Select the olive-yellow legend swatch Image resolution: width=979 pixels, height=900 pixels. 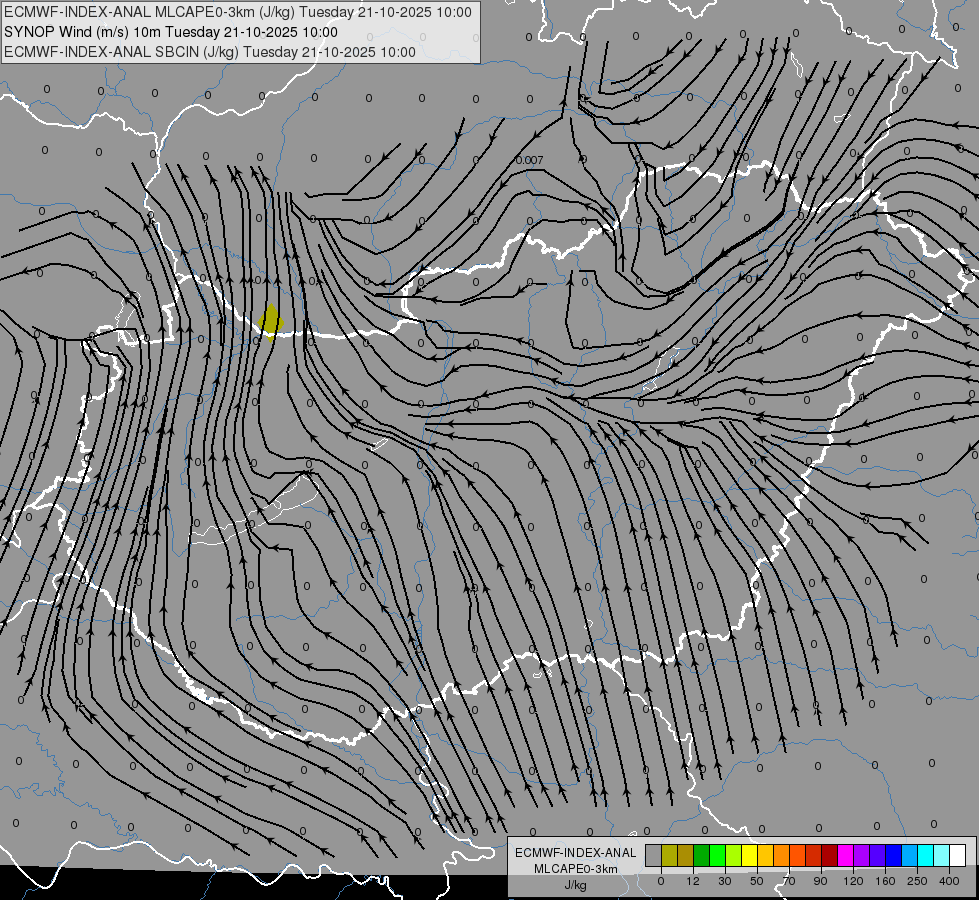click(669, 855)
